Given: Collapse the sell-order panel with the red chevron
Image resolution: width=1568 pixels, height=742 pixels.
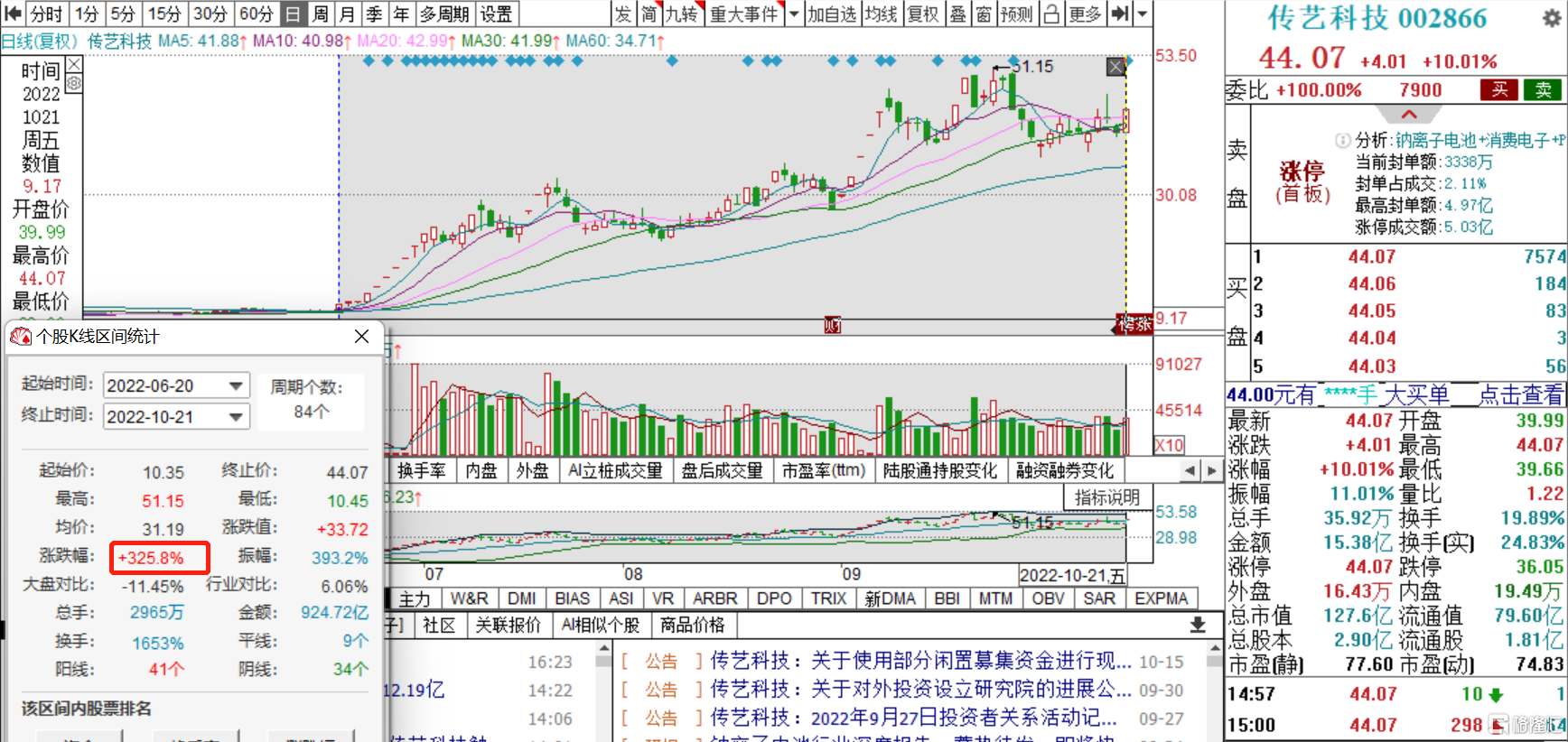Looking at the screenshot, I should click(x=1409, y=115).
